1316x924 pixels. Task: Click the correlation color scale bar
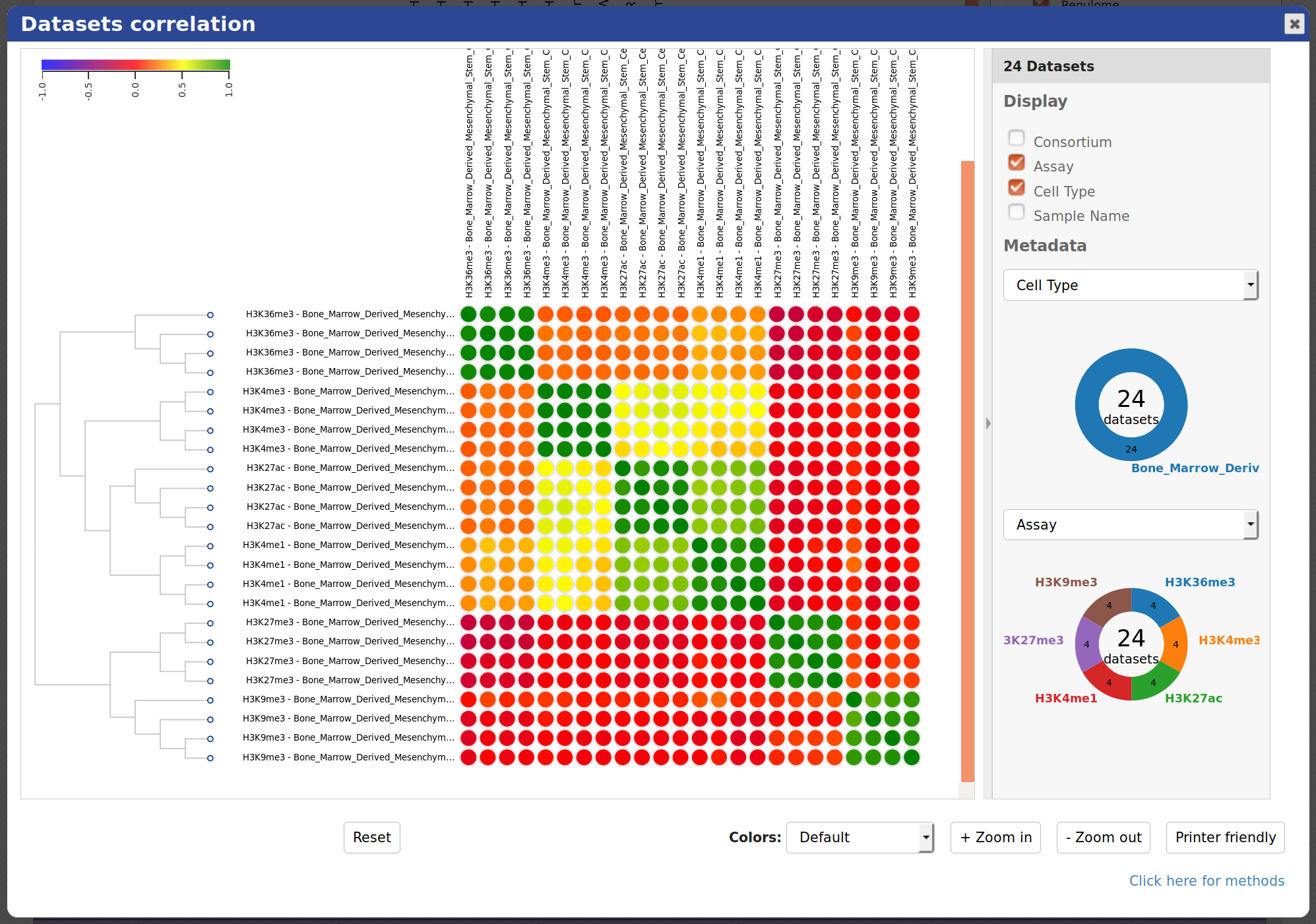pos(135,65)
